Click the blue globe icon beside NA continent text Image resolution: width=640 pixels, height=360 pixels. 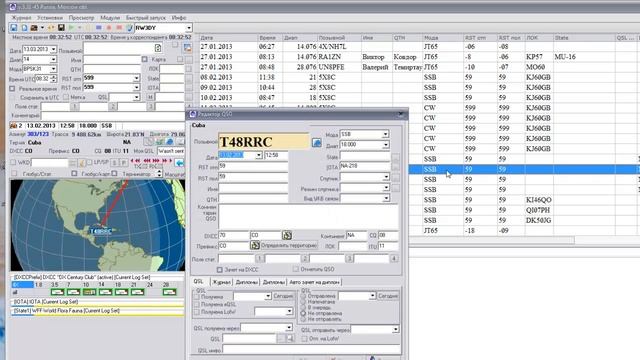pos(170,142)
